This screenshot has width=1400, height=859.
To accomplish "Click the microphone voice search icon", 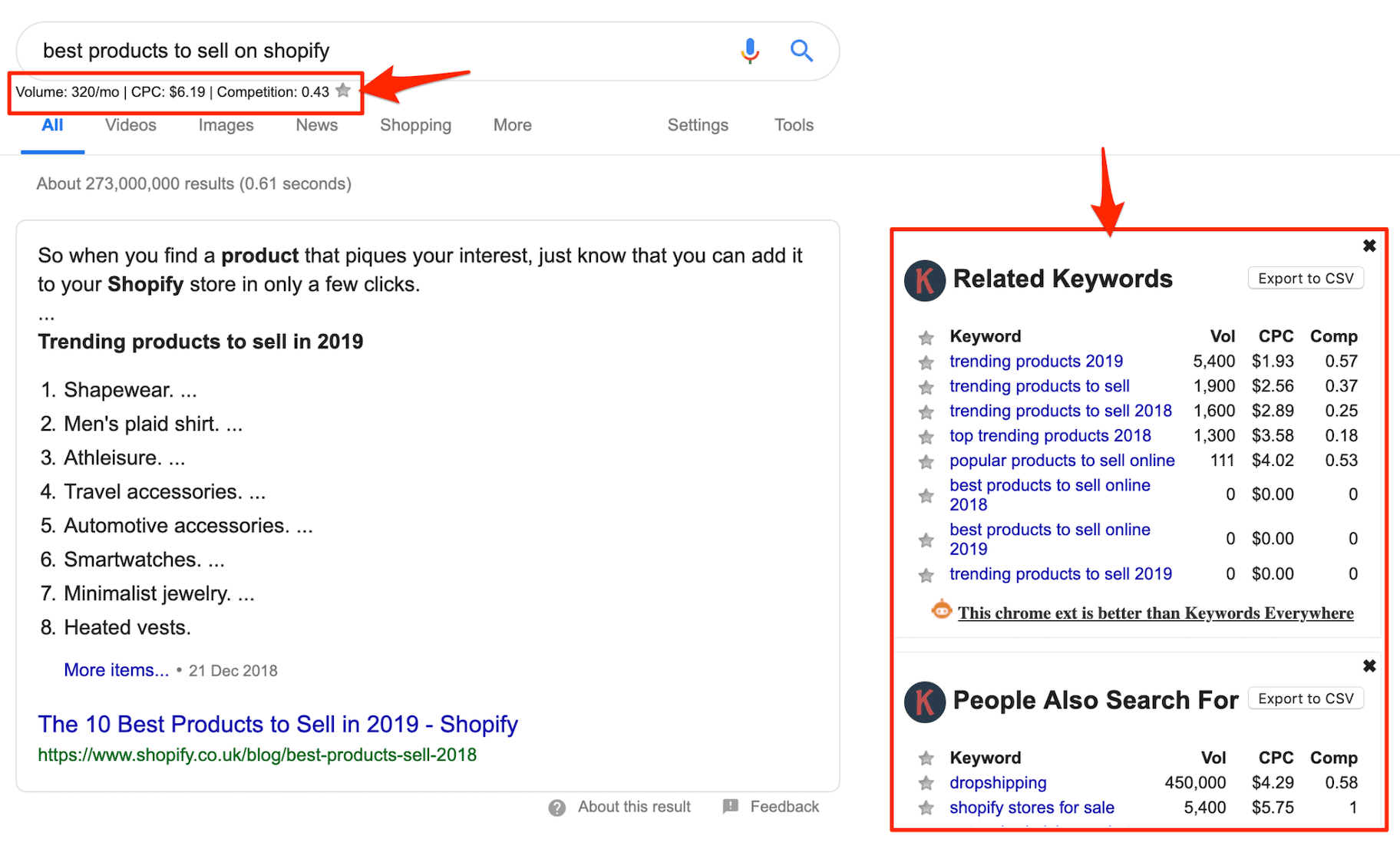I will [x=750, y=51].
